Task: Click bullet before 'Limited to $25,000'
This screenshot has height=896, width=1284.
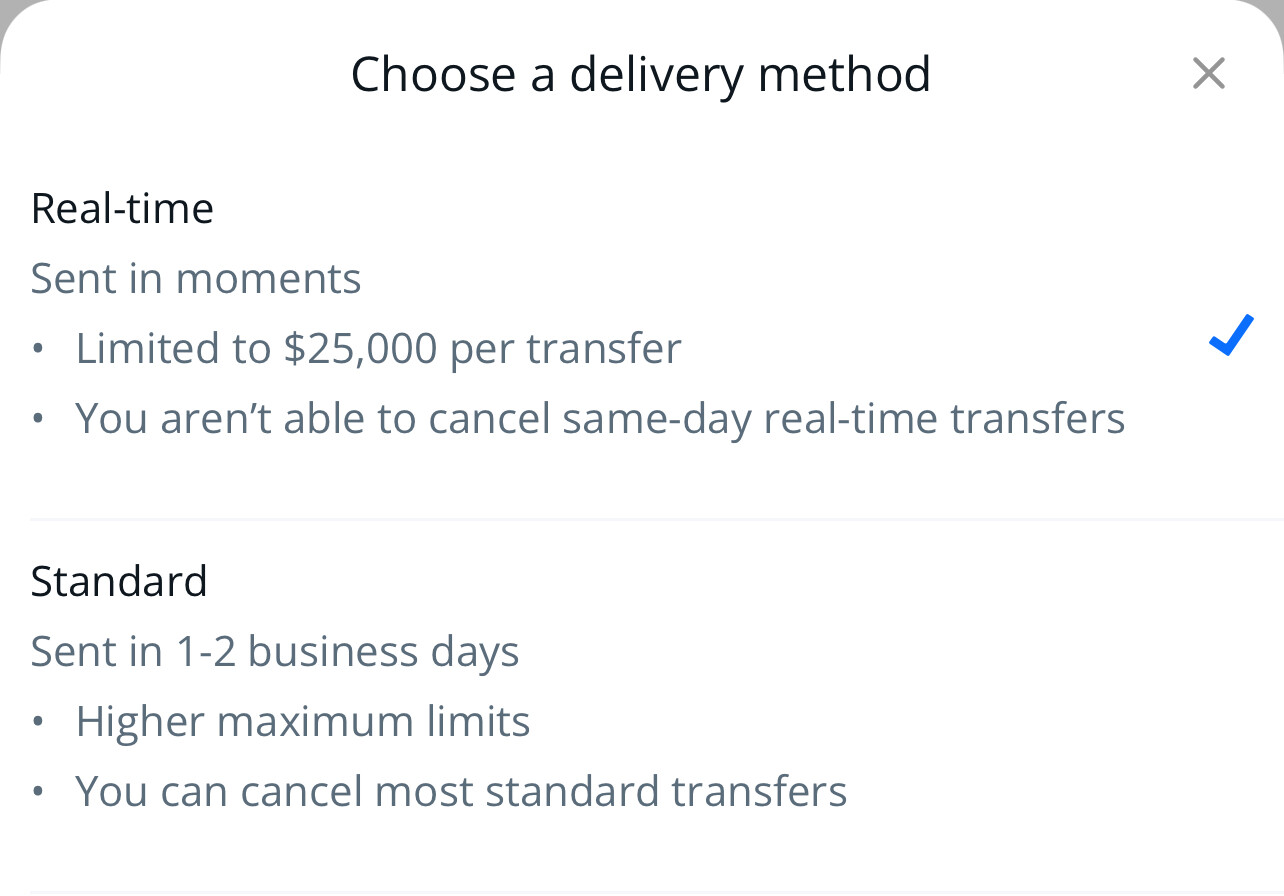Action: [38, 349]
